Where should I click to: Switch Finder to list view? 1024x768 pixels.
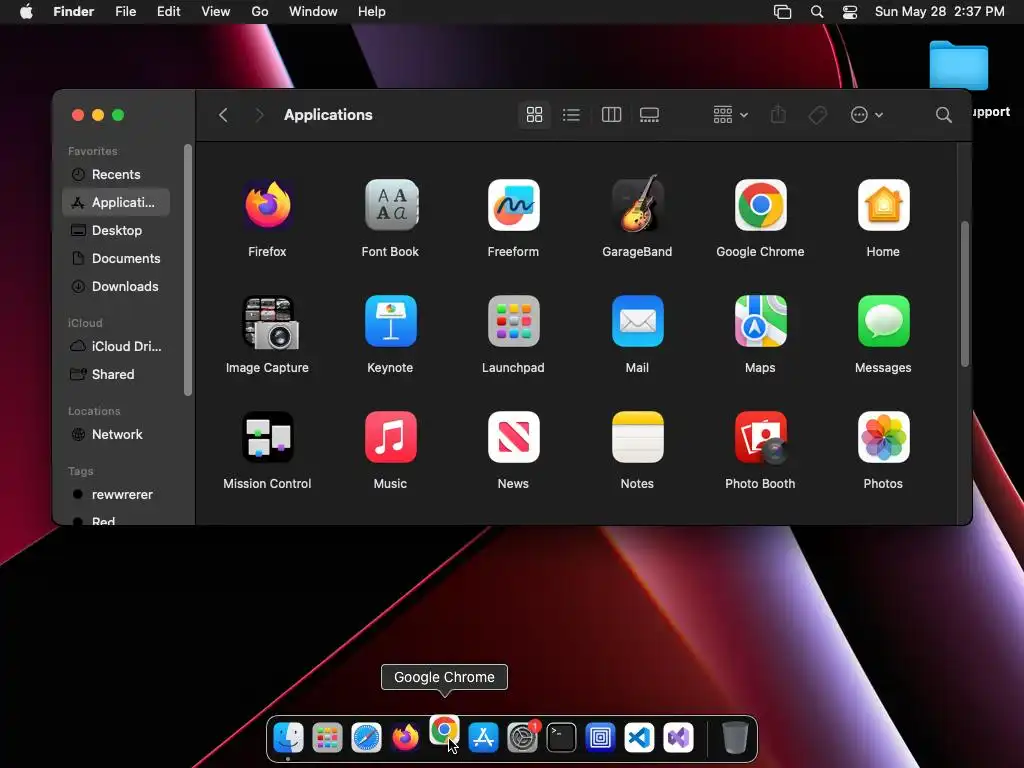[571, 115]
